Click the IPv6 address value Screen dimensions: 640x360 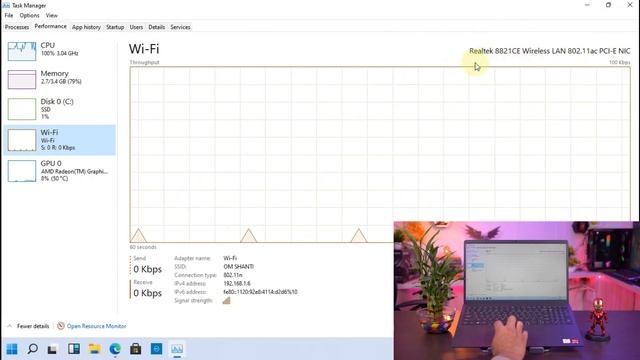(x=260, y=292)
